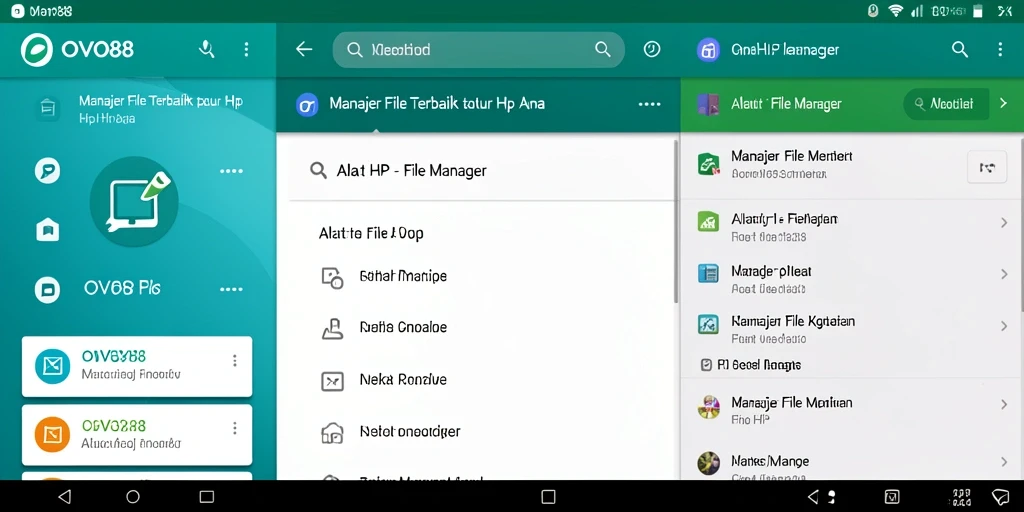
Task: Open the more dots on Manajer File Terbaik bar
Action: coord(649,104)
